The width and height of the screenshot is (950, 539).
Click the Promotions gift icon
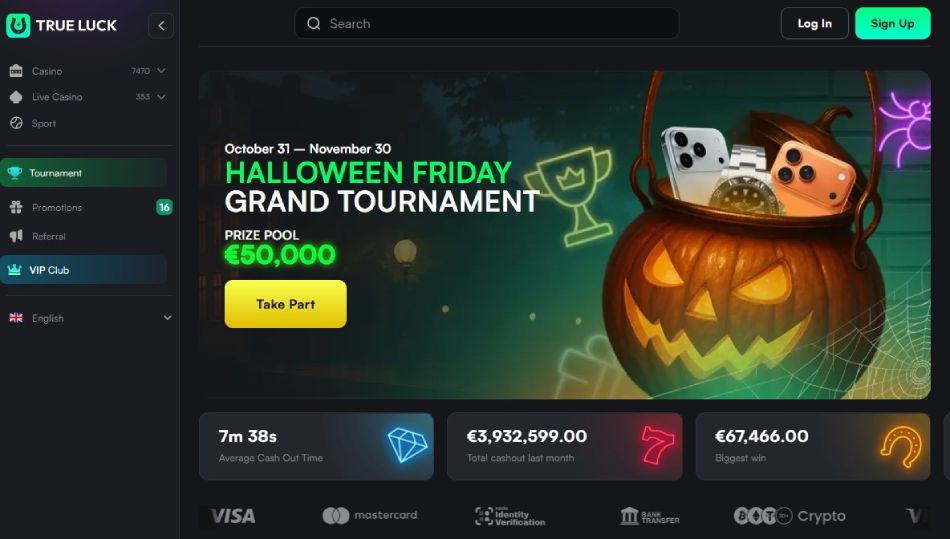(16, 207)
